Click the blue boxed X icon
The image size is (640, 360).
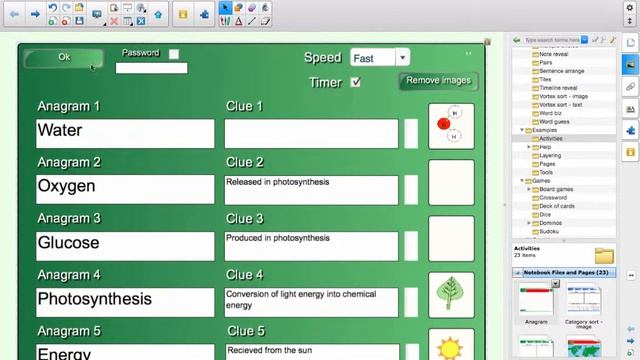[141, 21]
